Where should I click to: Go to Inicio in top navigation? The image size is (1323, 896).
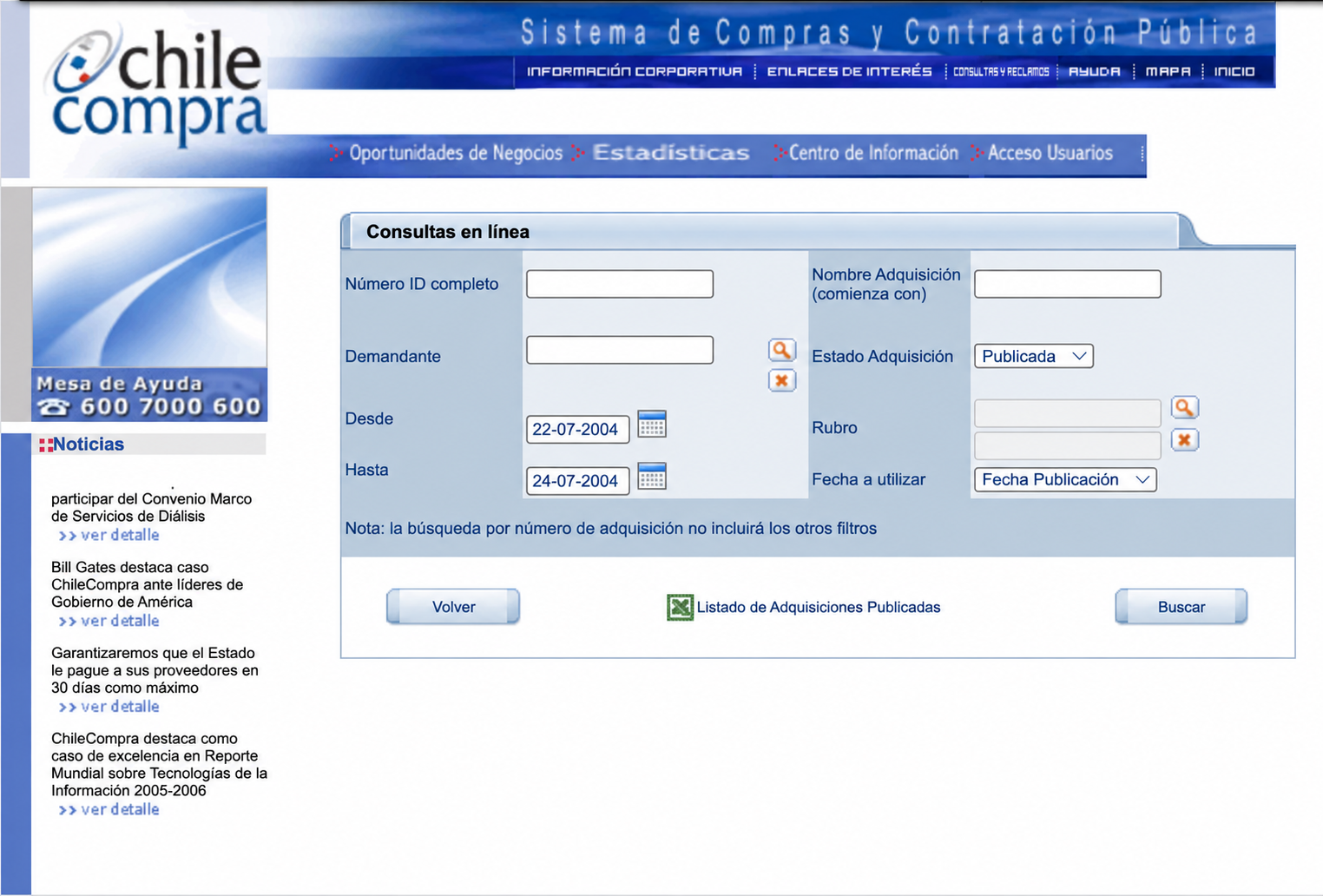(1234, 71)
